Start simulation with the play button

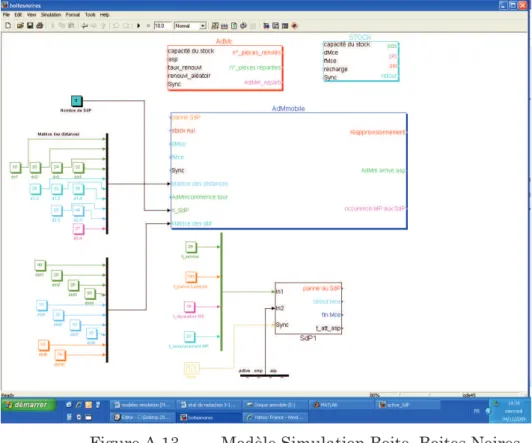click(138, 26)
